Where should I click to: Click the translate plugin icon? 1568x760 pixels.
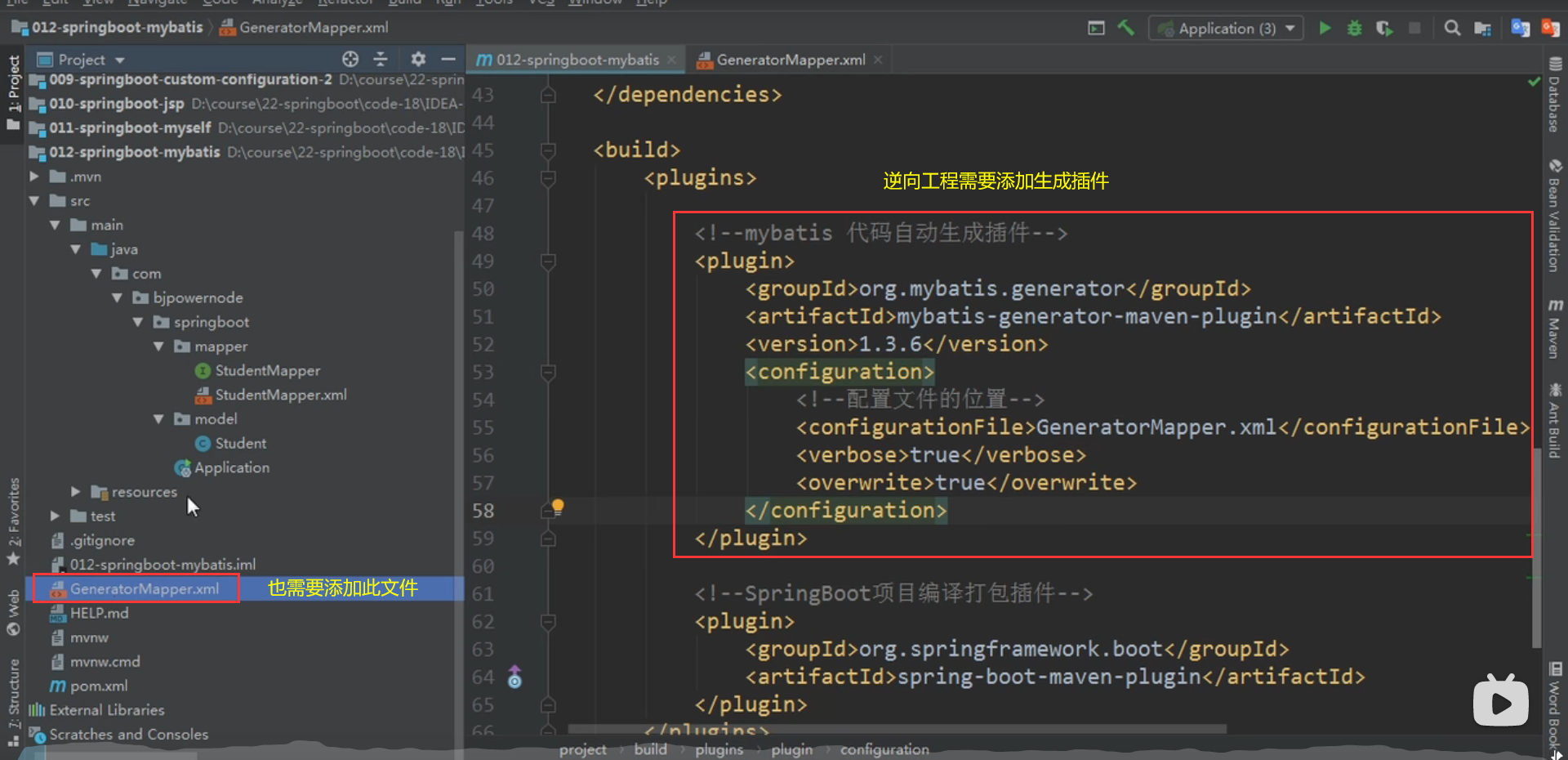pyautogui.click(x=1520, y=28)
